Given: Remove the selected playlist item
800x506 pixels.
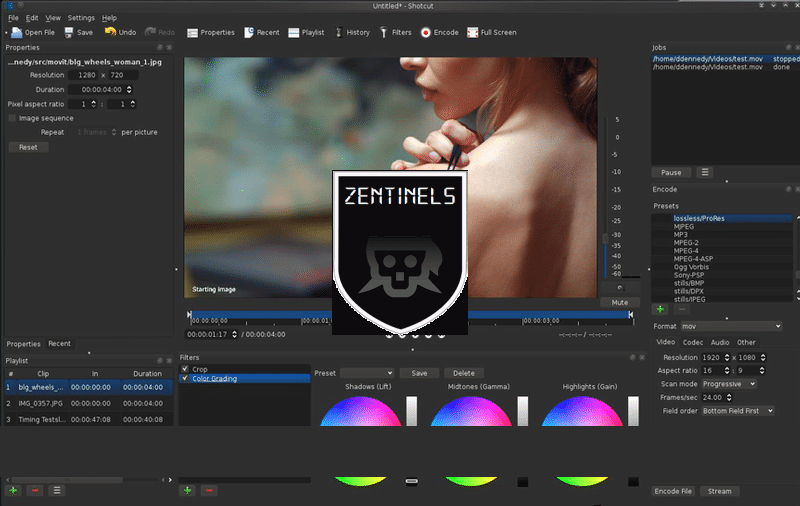Looking at the screenshot, I should [35, 490].
